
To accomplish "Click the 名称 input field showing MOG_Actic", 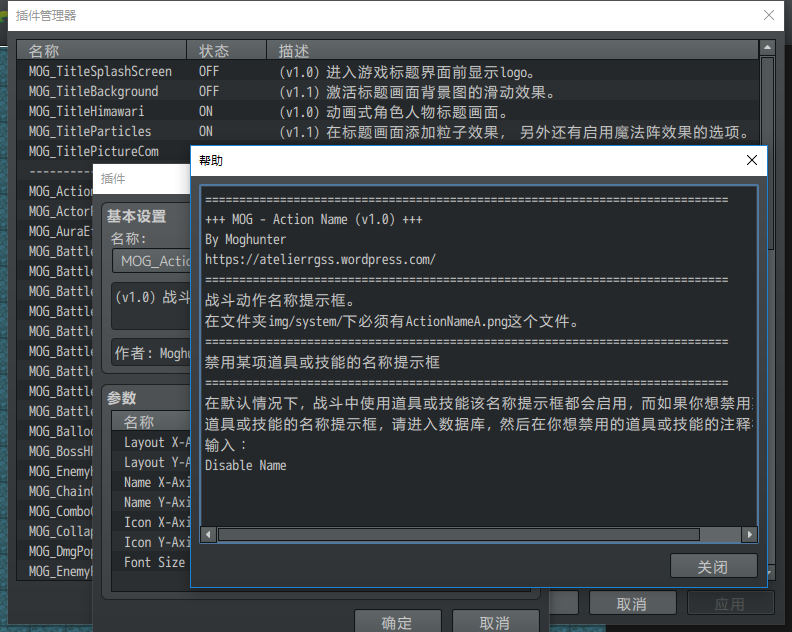I will pyautogui.click(x=152, y=261).
